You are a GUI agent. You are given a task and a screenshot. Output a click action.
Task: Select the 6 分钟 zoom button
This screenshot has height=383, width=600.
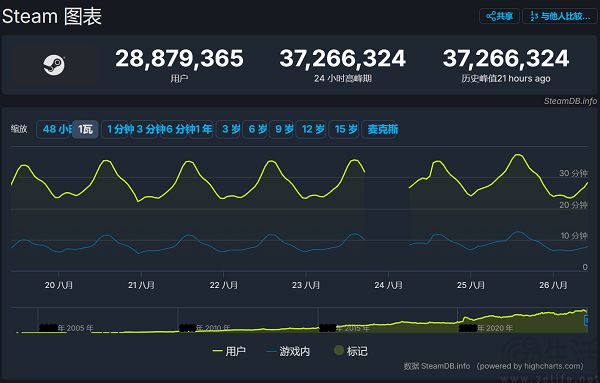click(x=179, y=129)
